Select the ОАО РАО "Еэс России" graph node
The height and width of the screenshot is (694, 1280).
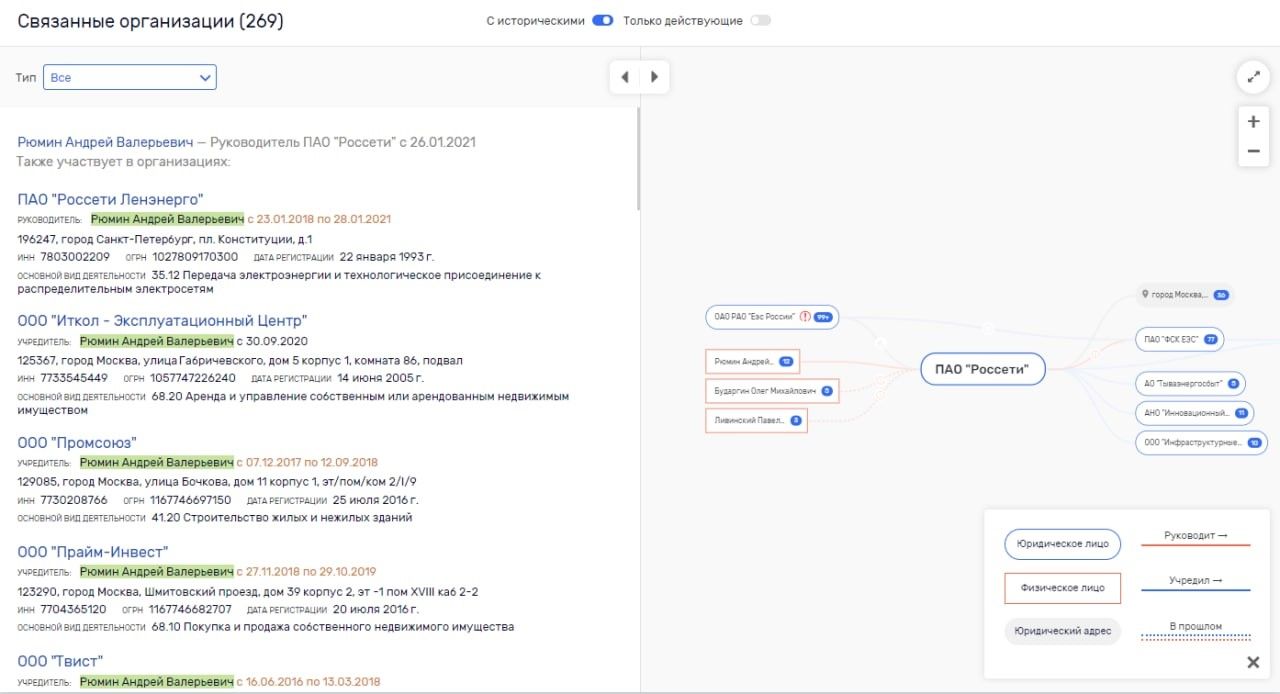coord(771,317)
